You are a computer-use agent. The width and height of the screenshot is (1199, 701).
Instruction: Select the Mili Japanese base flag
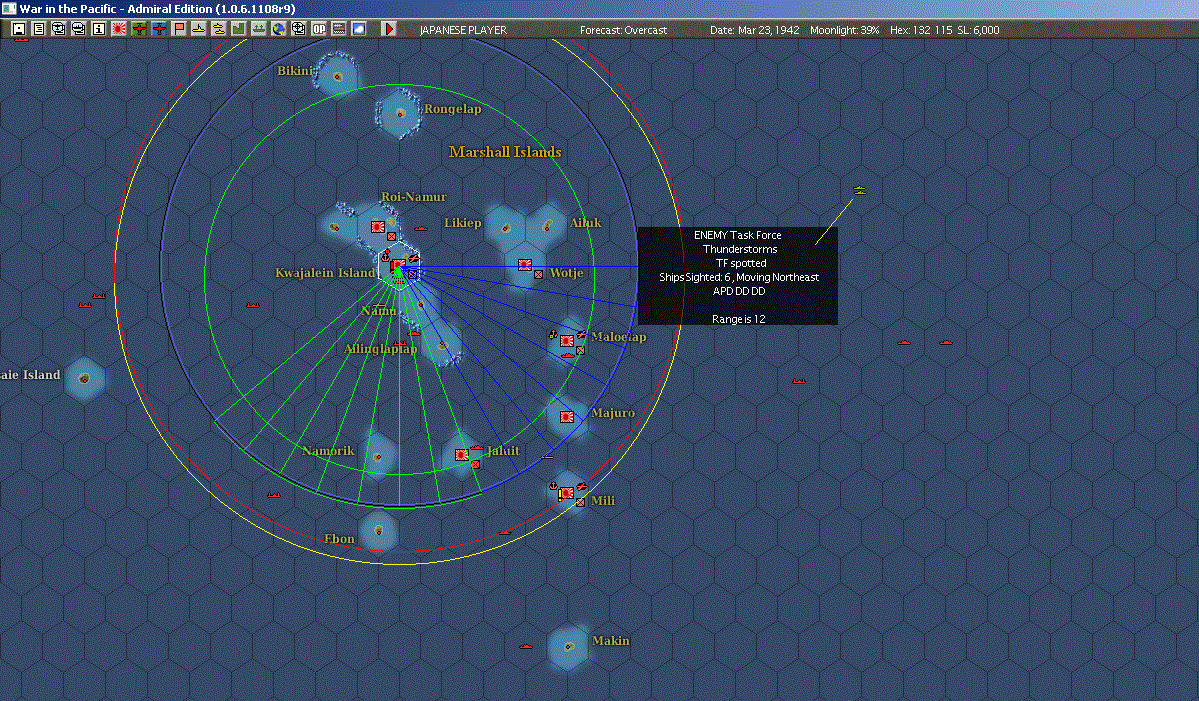click(567, 493)
